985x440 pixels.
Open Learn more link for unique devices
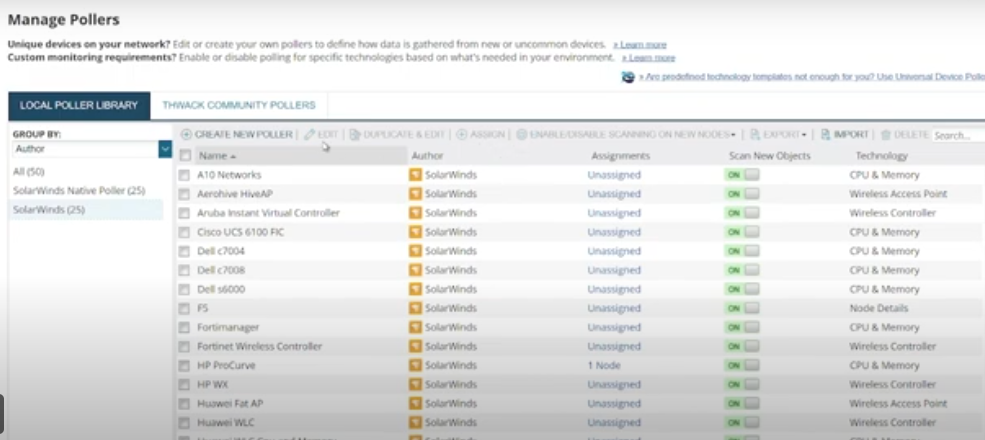[639, 45]
